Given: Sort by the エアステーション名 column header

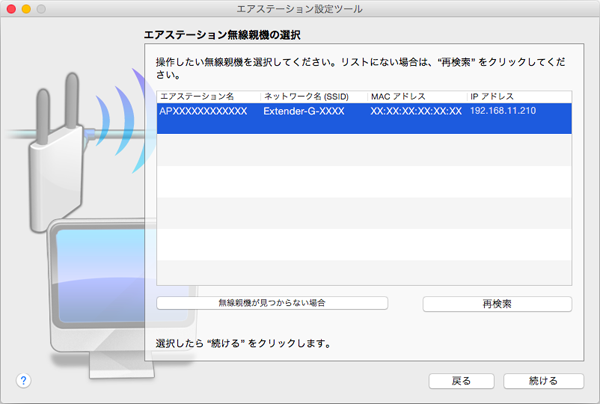Looking at the screenshot, I should (x=207, y=96).
